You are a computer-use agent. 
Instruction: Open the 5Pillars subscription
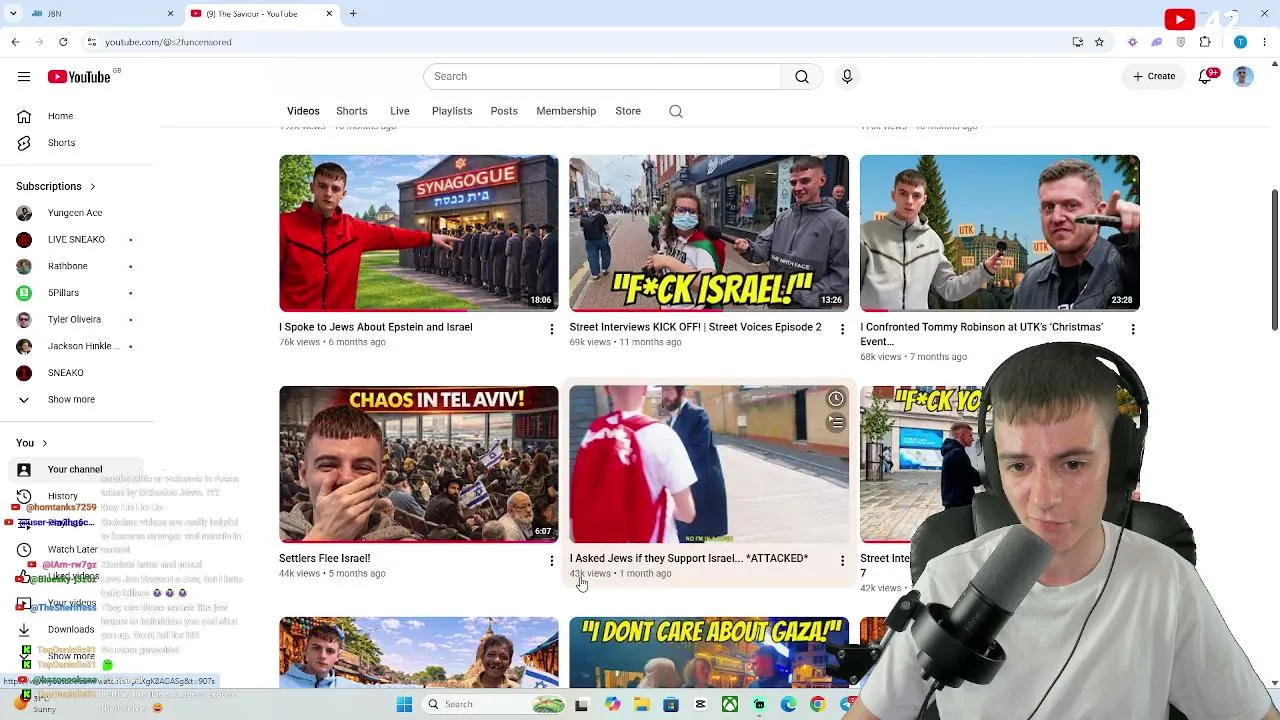(x=63, y=293)
